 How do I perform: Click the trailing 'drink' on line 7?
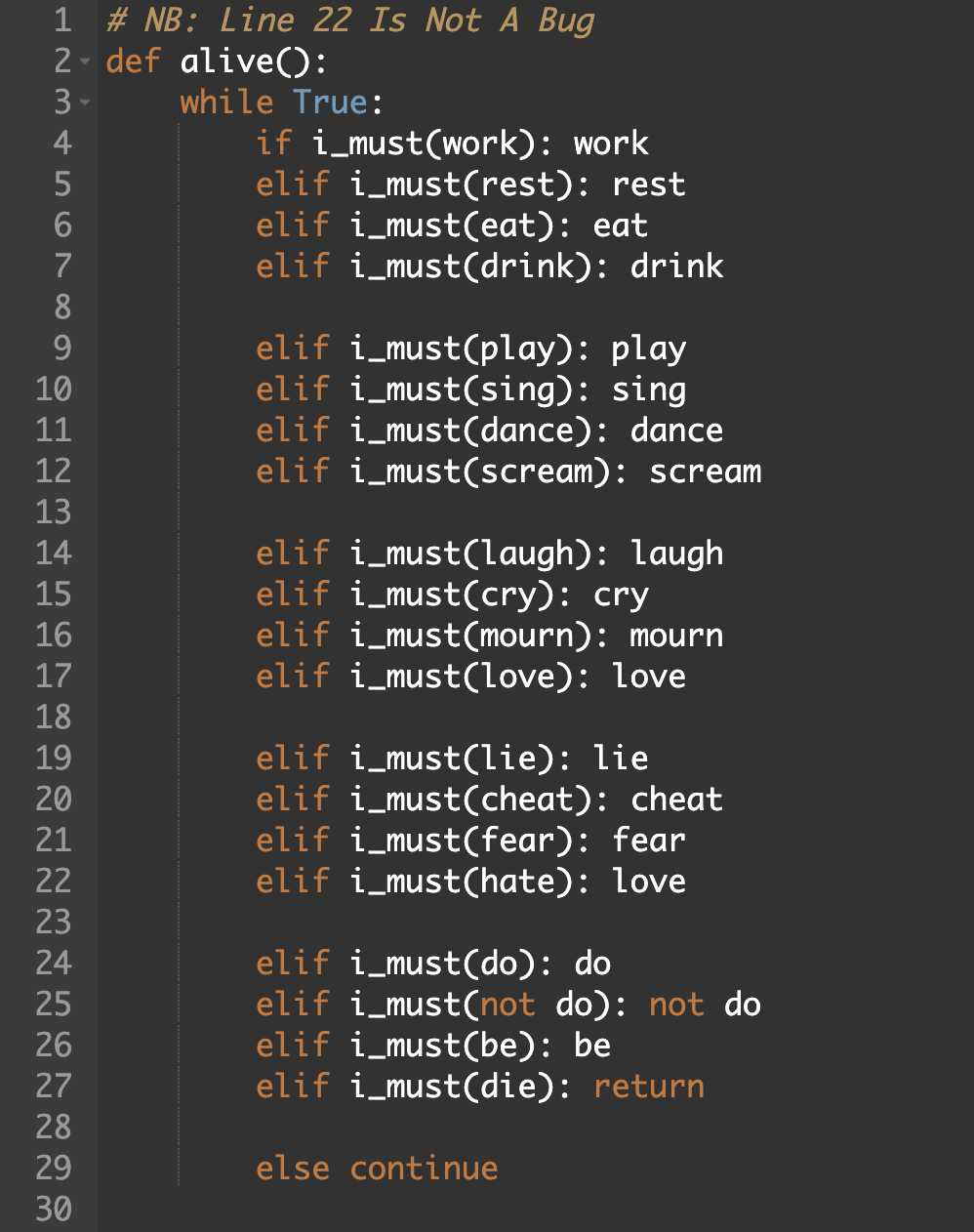tap(677, 267)
